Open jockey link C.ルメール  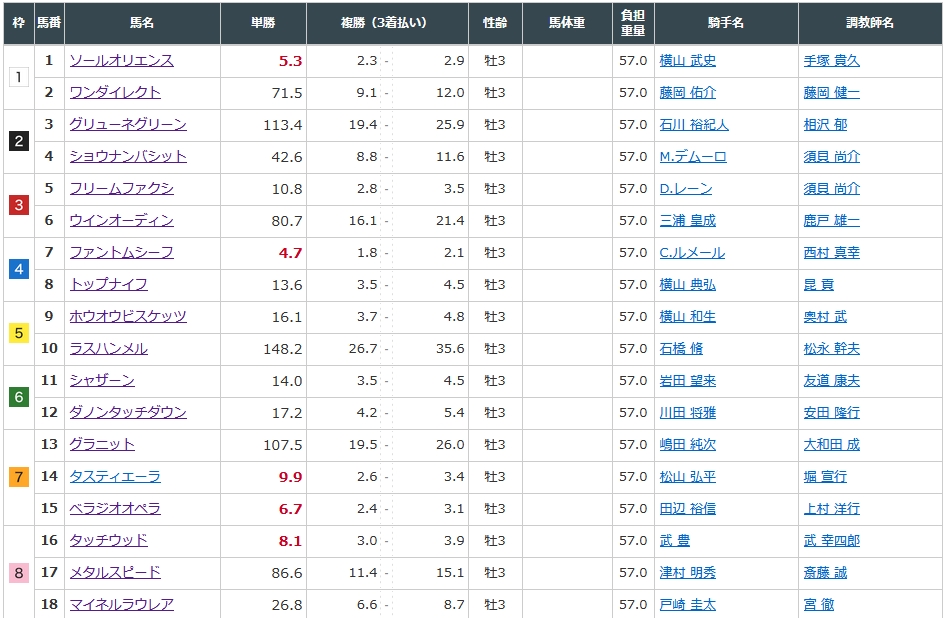pyautogui.click(x=692, y=253)
